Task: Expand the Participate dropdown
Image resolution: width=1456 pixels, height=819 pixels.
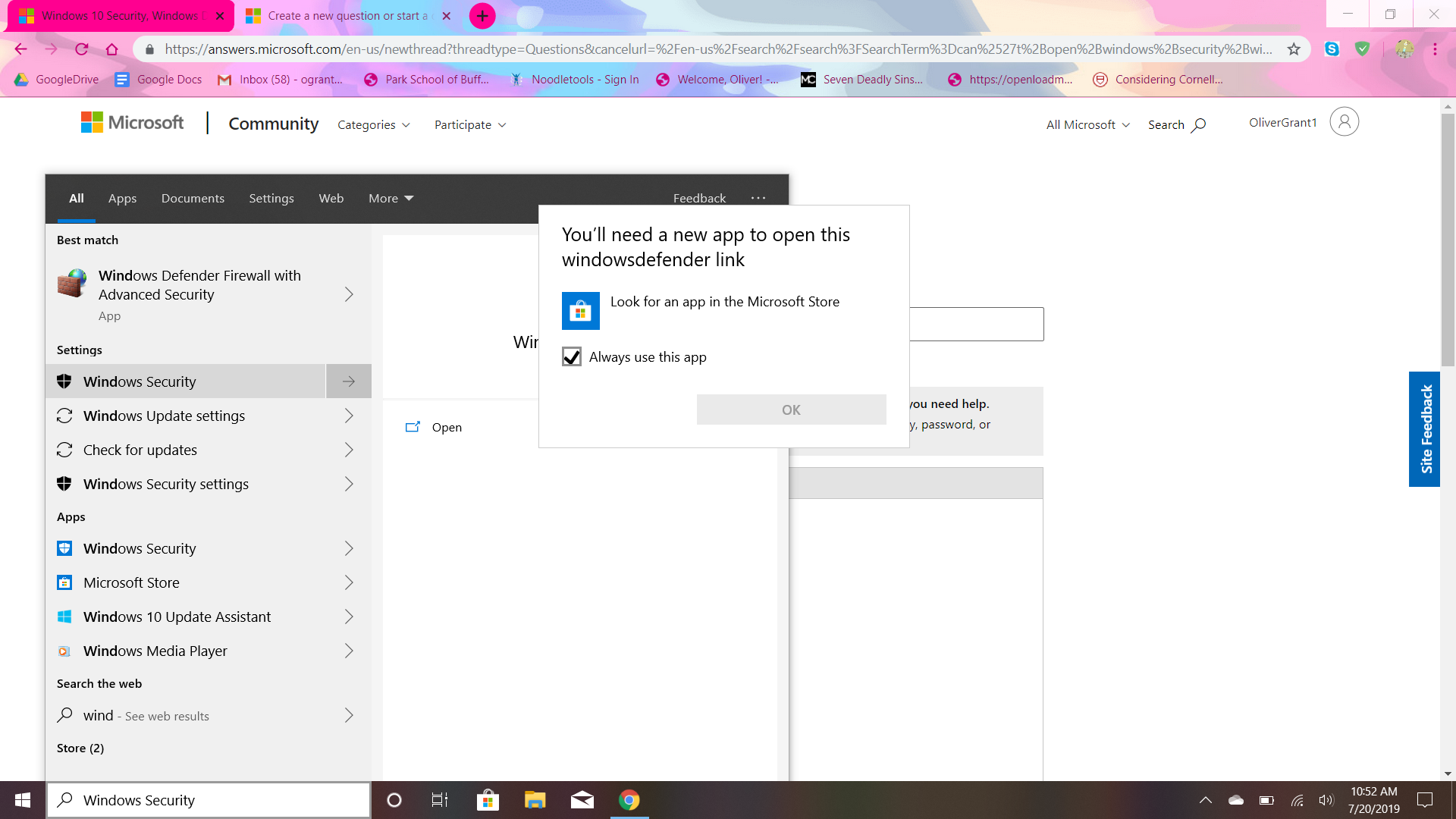Action: 470,125
